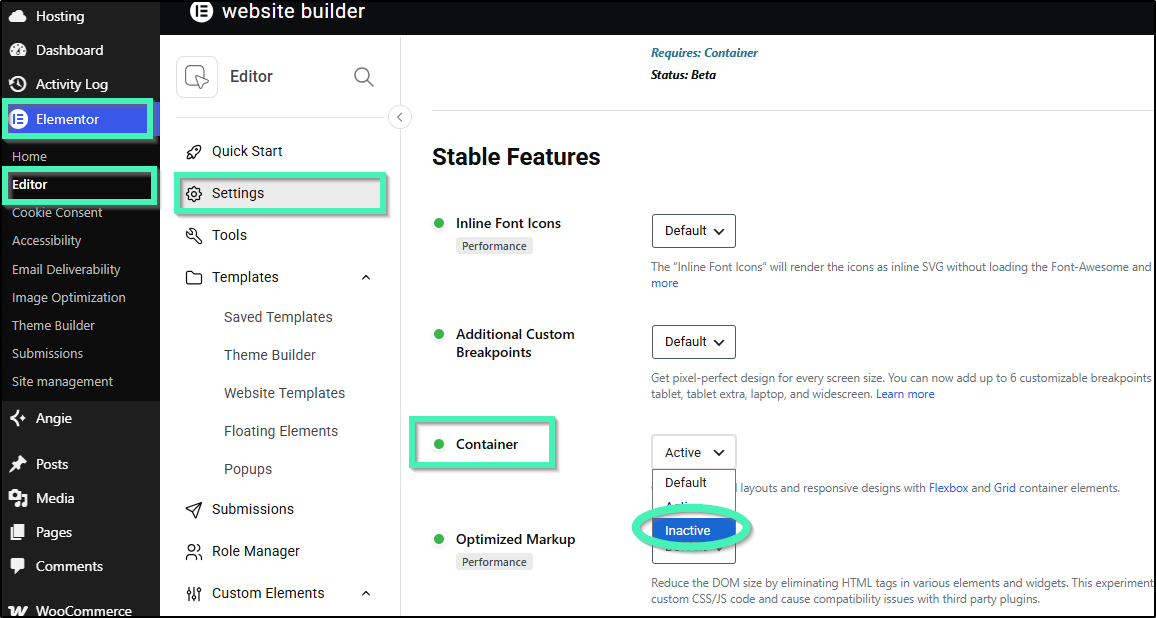Open Elementor Home submenu
1156x618 pixels.
tap(29, 156)
